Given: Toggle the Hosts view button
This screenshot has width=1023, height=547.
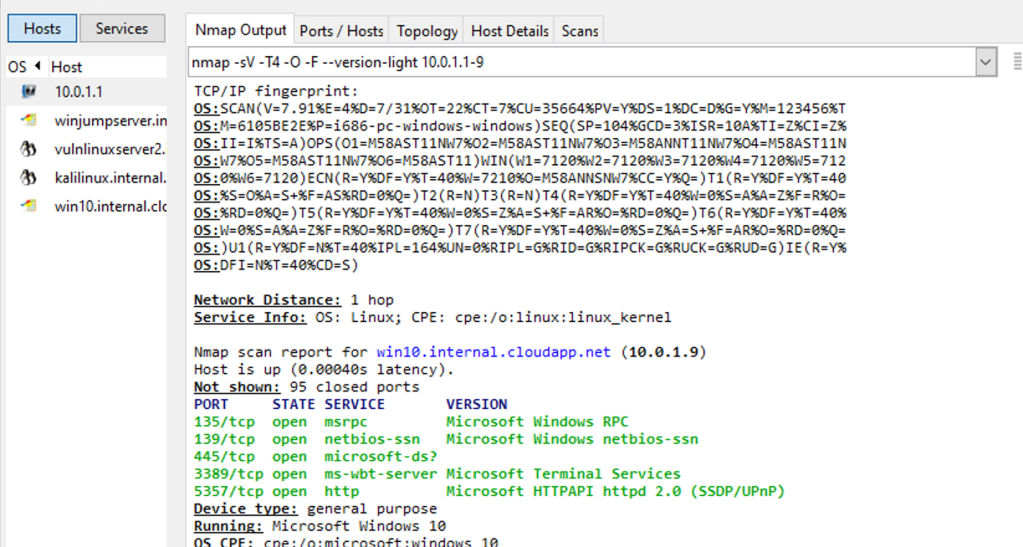Looking at the screenshot, I should [x=42, y=29].
